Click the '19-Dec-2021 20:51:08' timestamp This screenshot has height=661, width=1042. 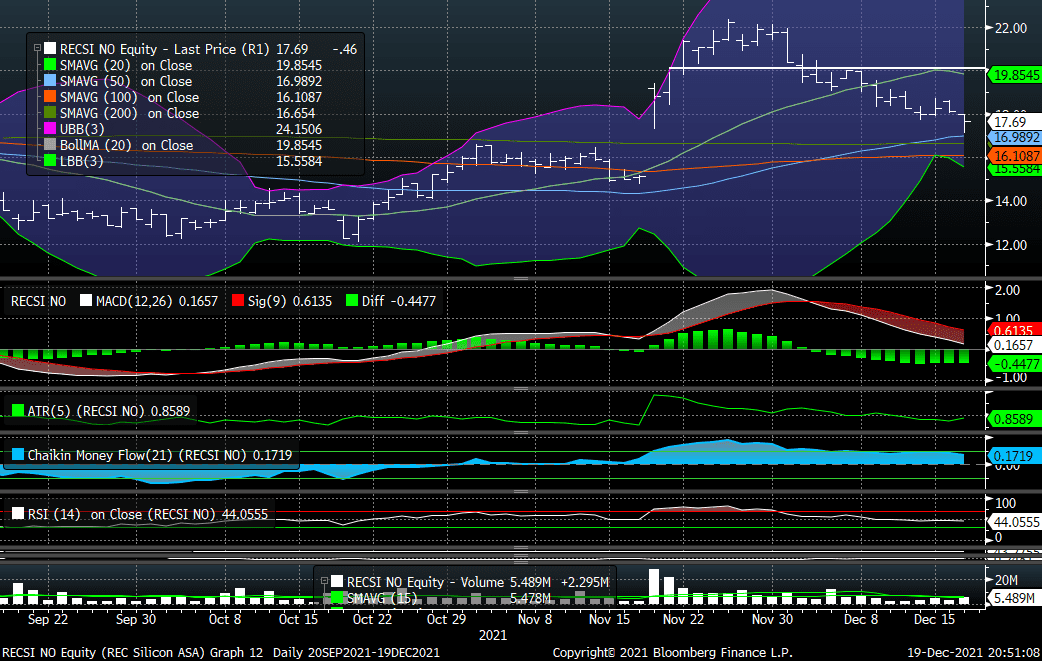(x=974, y=652)
